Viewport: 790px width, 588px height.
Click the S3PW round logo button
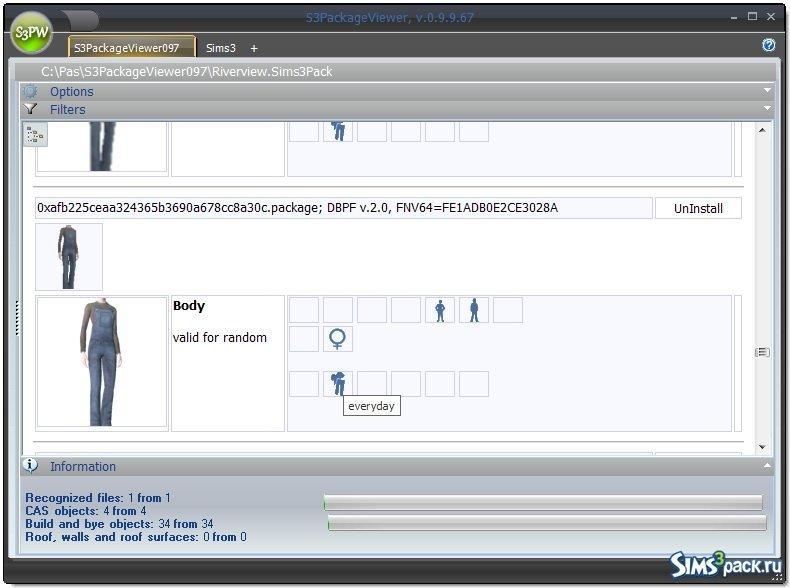[x=31, y=33]
